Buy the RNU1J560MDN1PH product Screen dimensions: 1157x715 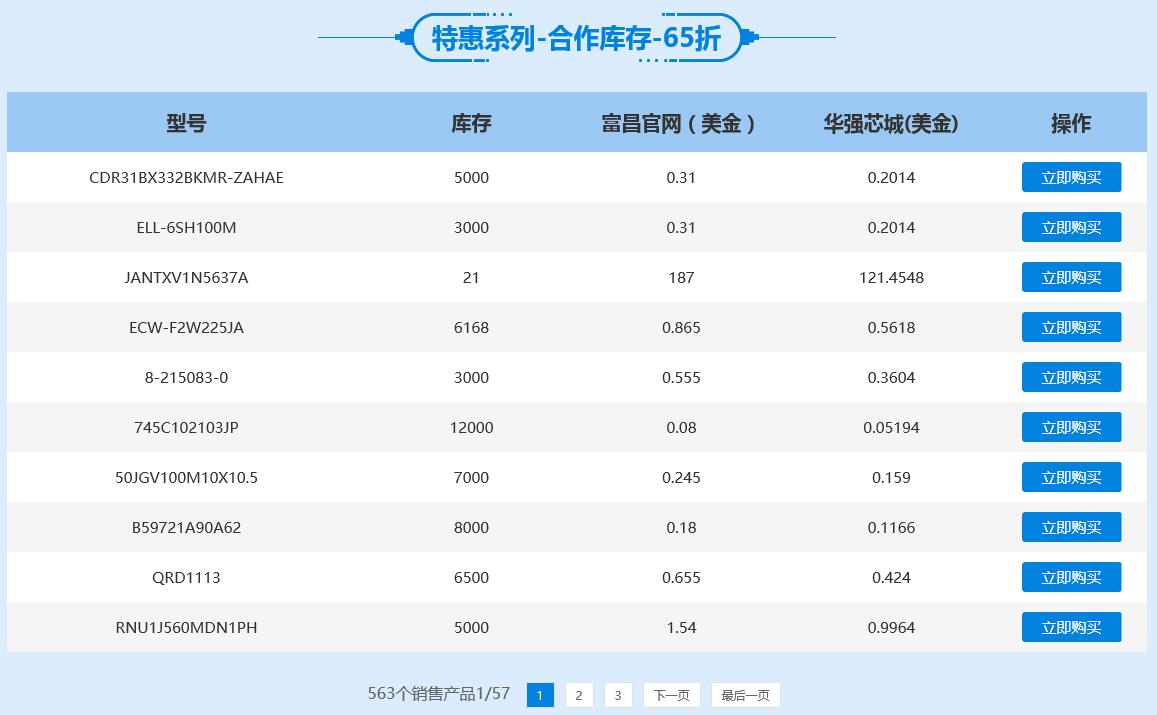[1071, 627]
